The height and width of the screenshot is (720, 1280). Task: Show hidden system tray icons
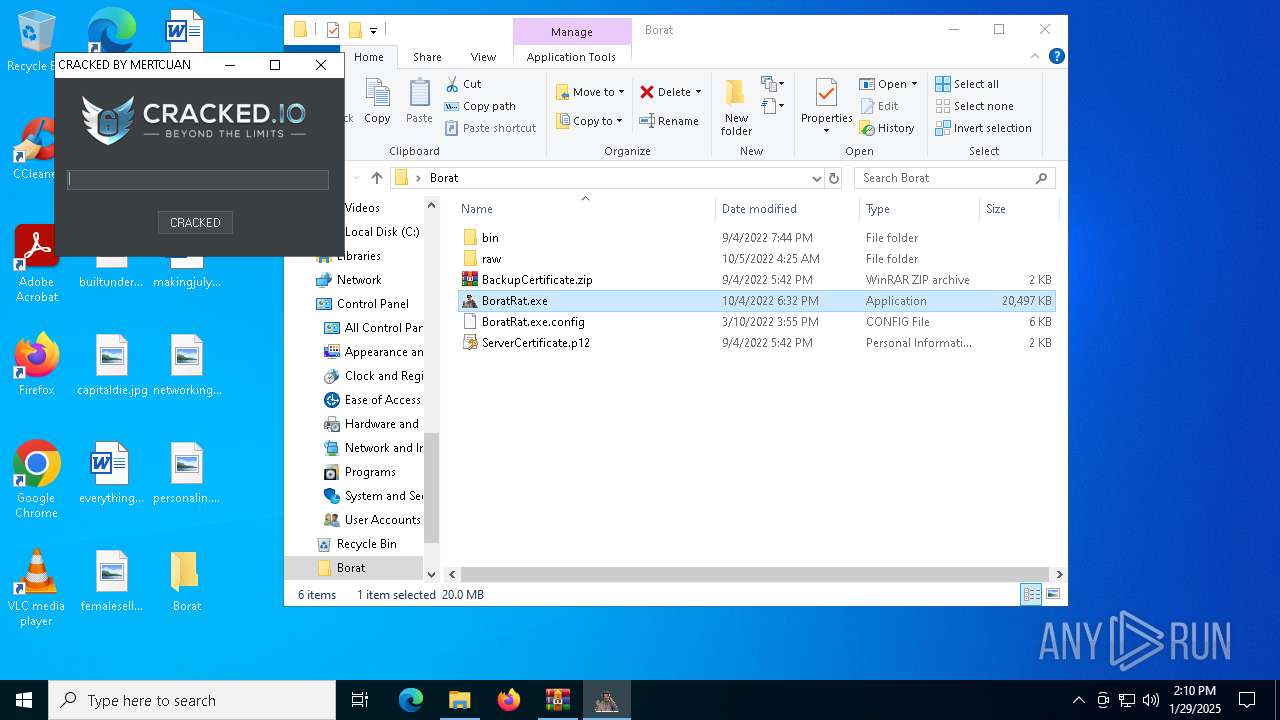pyautogui.click(x=1078, y=700)
